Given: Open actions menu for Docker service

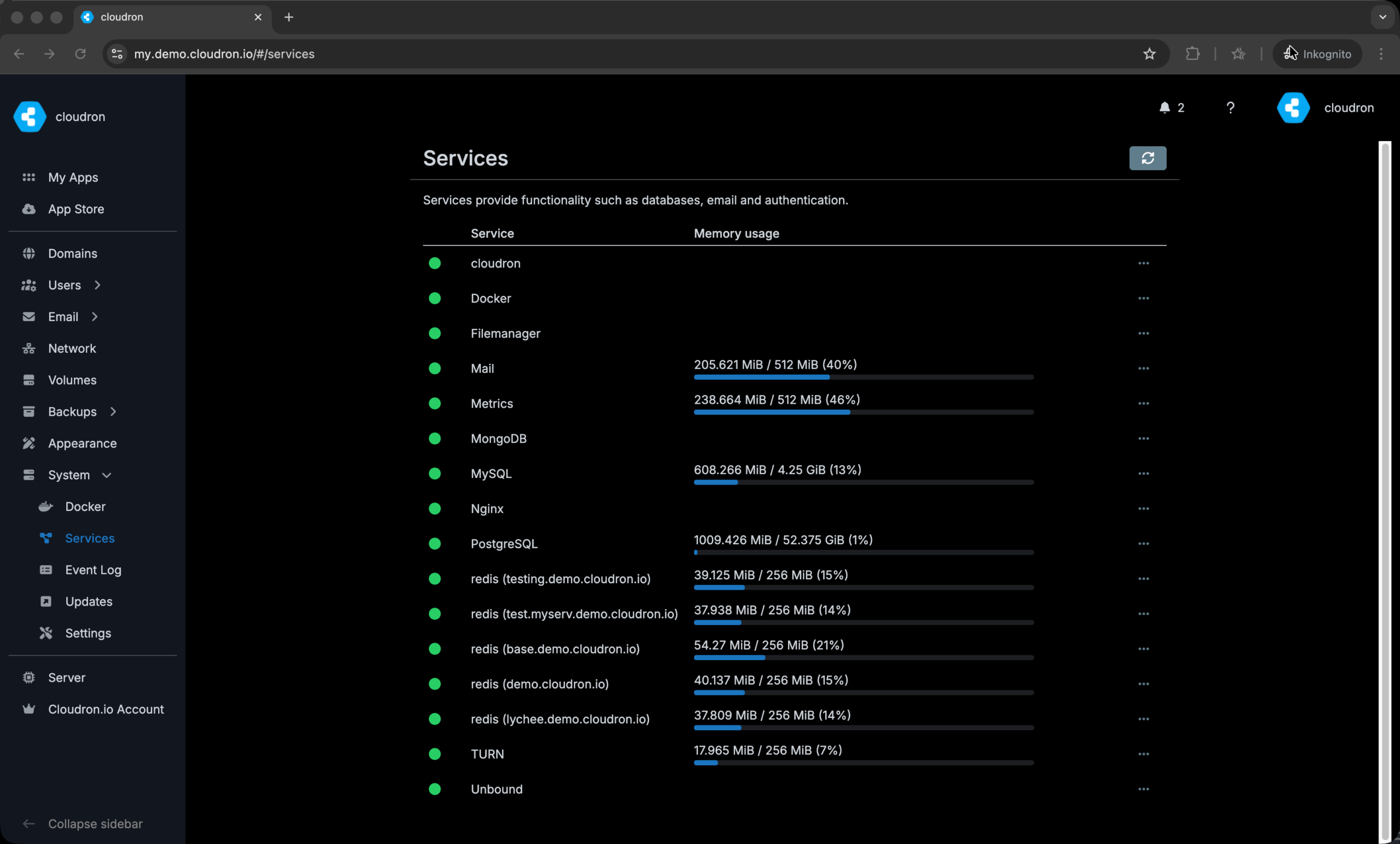Looking at the screenshot, I should 1143,299.
